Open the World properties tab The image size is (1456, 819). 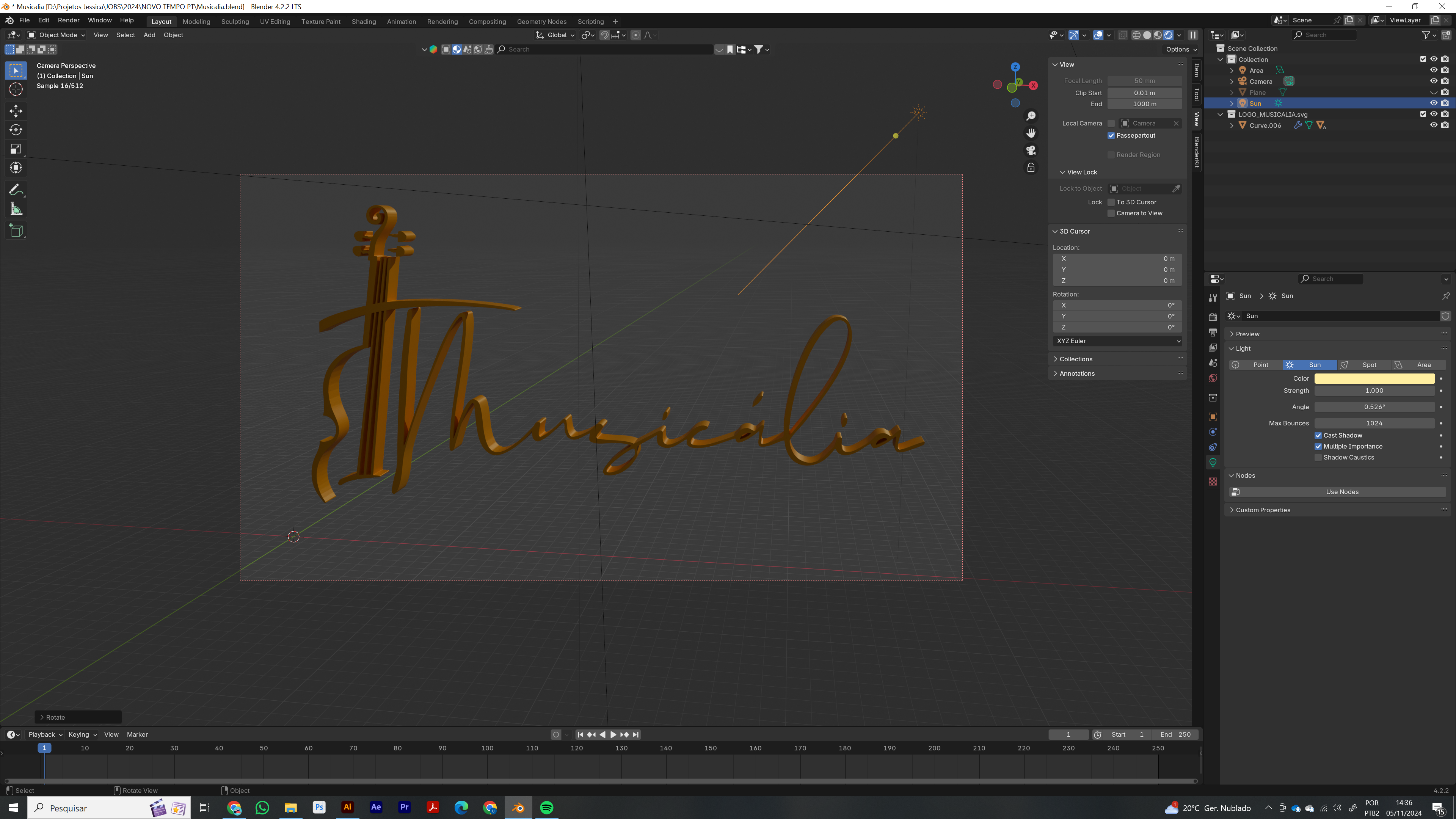point(1213,378)
